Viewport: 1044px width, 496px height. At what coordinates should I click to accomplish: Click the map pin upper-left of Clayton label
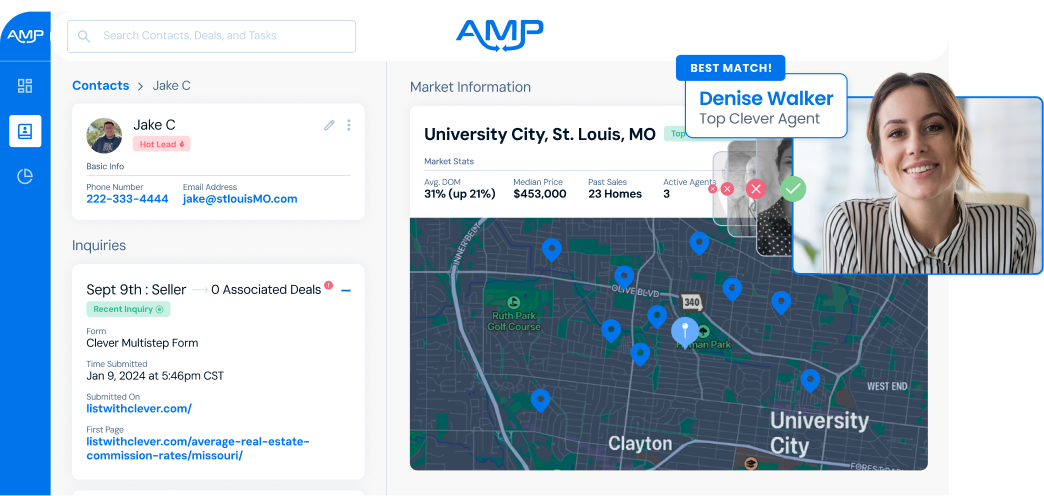tap(541, 400)
